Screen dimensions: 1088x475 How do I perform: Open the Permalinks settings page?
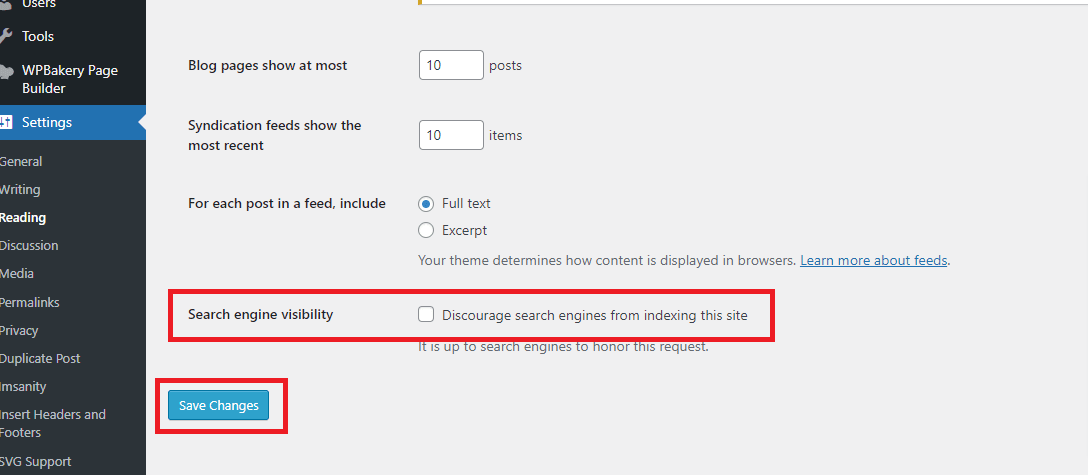[x=30, y=301]
